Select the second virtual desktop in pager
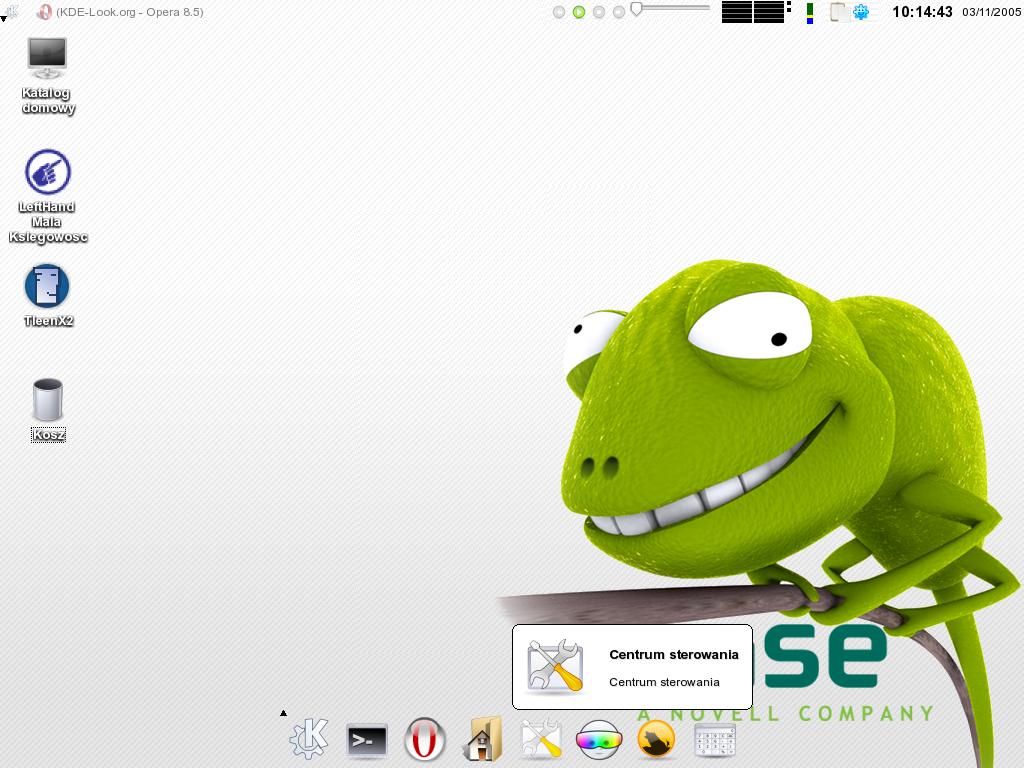This screenshot has height=768, width=1024. (x=769, y=12)
